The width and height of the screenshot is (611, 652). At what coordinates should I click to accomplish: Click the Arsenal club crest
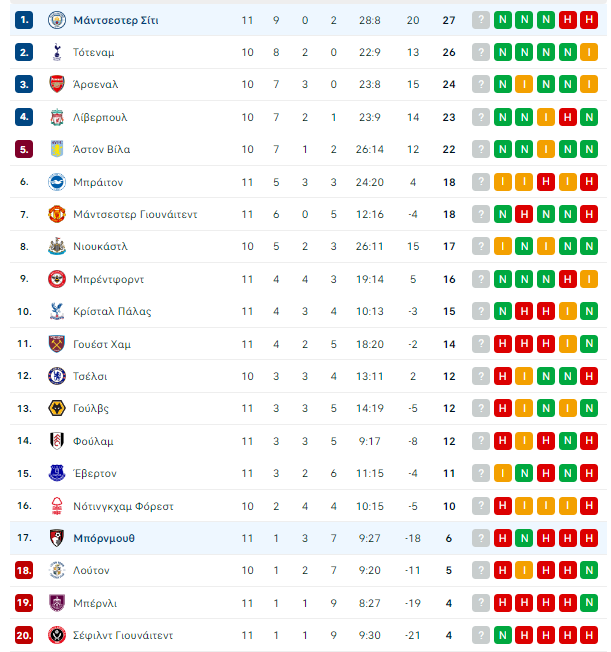[57, 84]
